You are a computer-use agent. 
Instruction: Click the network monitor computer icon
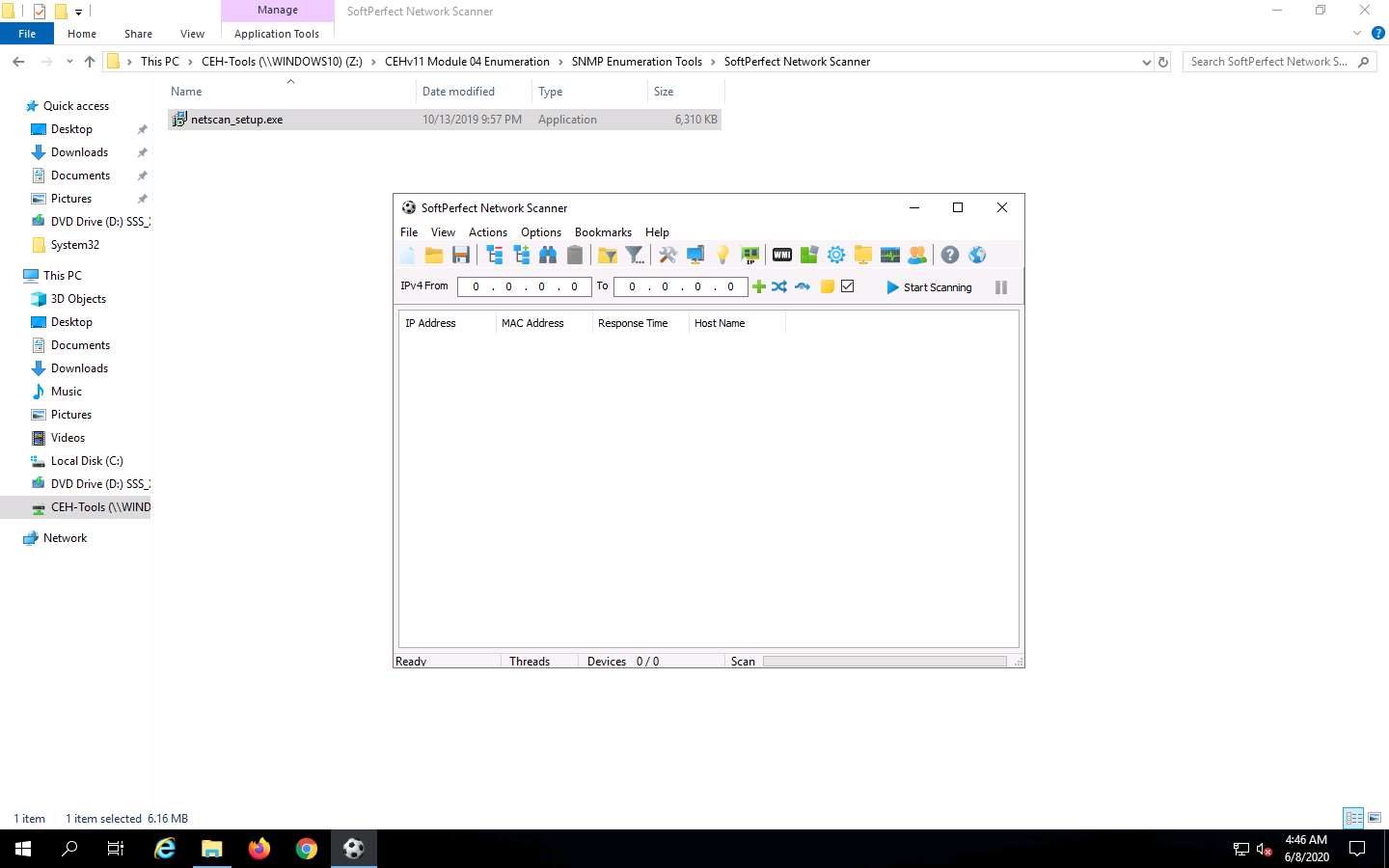tap(694, 256)
